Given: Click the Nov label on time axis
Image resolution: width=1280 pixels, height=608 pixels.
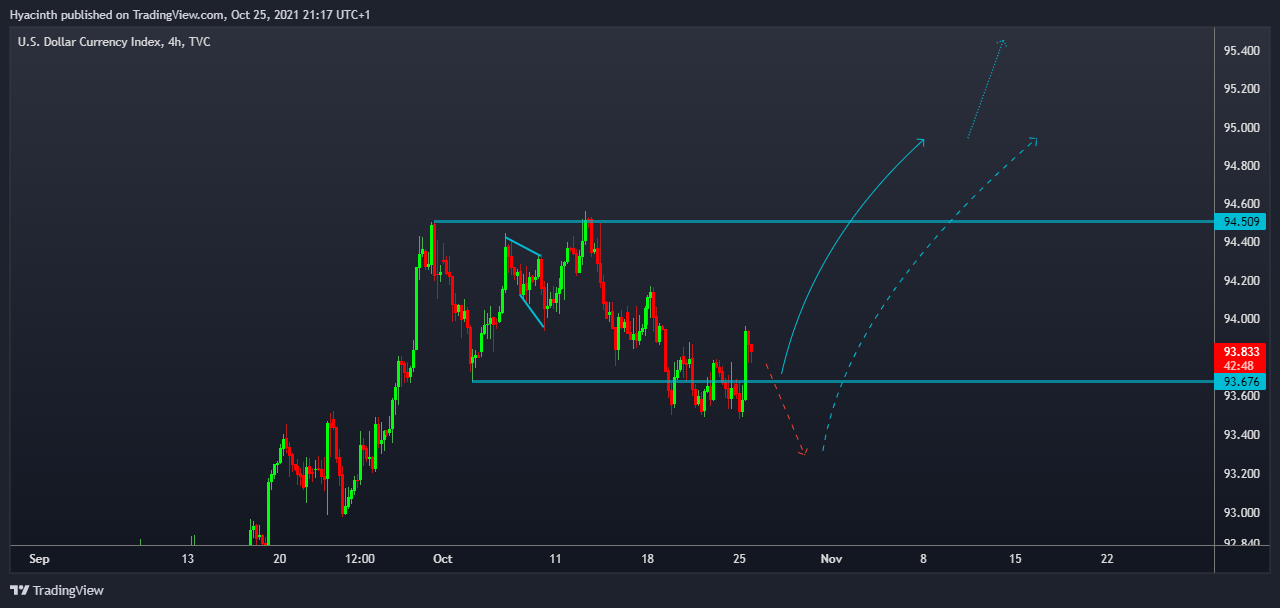Looking at the screenshot, I should (831, 559).
